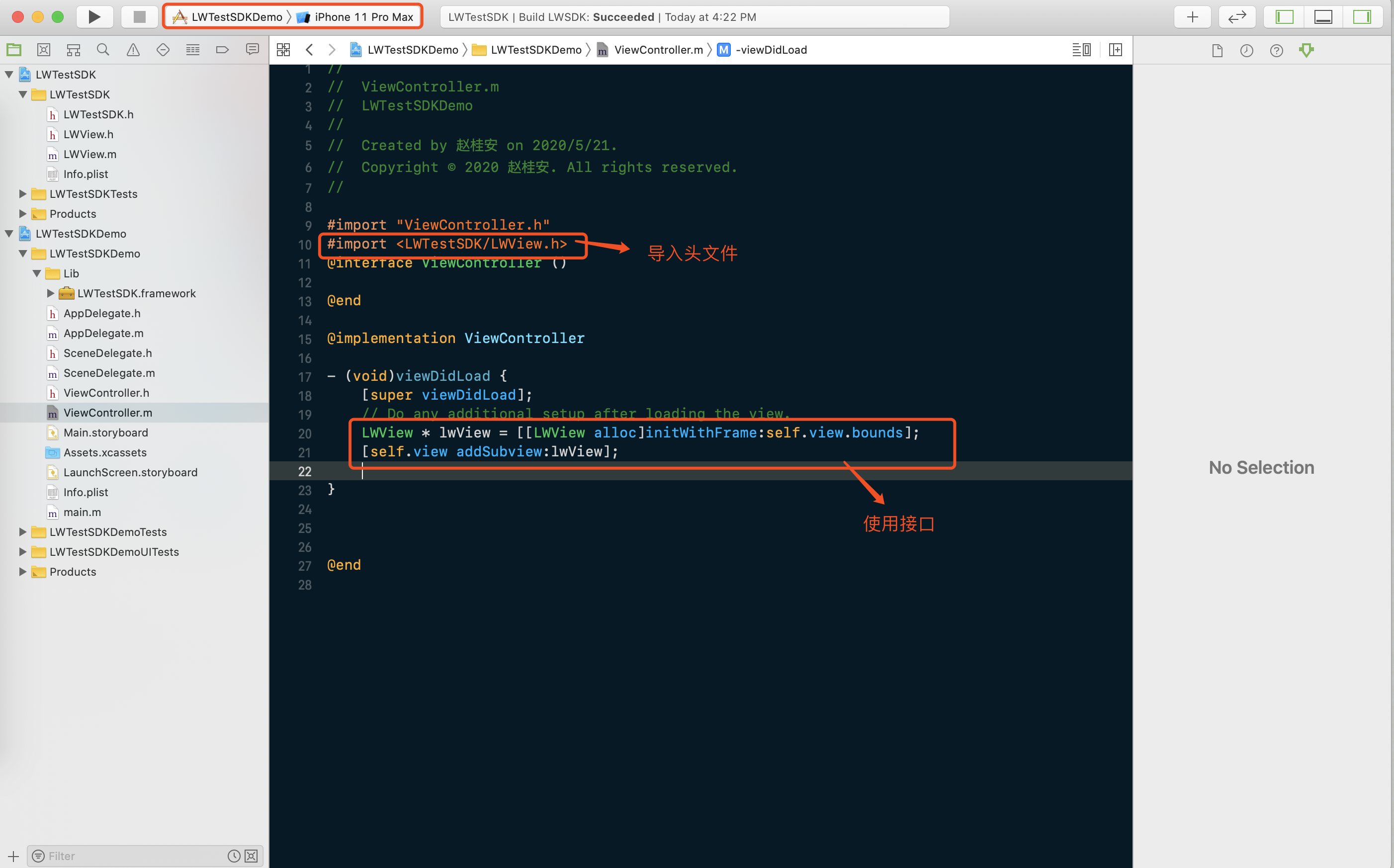Expand the LWTestSDKTests folder
This screenshot has width=1394, height=868.
pyautogui.click(x=22, y=194)
